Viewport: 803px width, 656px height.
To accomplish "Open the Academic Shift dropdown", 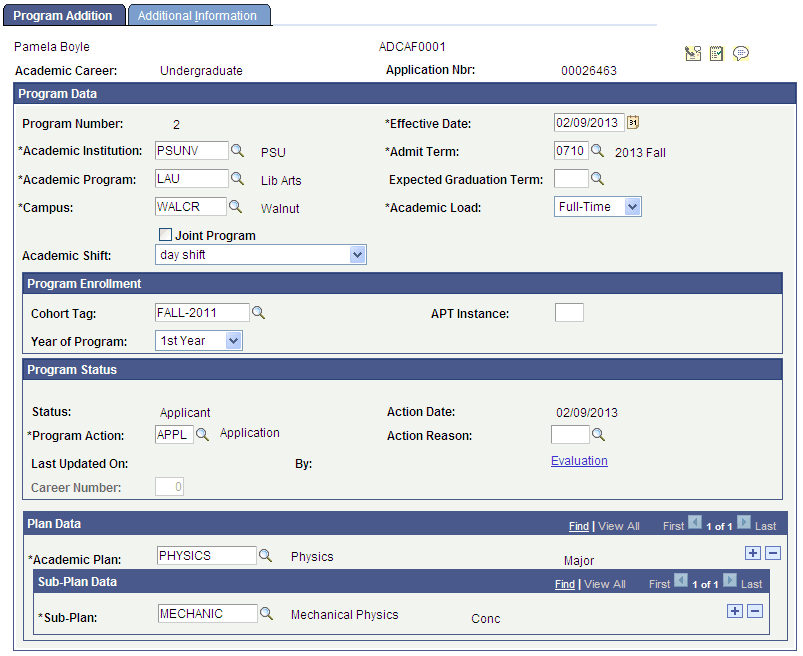I will coord(357,254).
